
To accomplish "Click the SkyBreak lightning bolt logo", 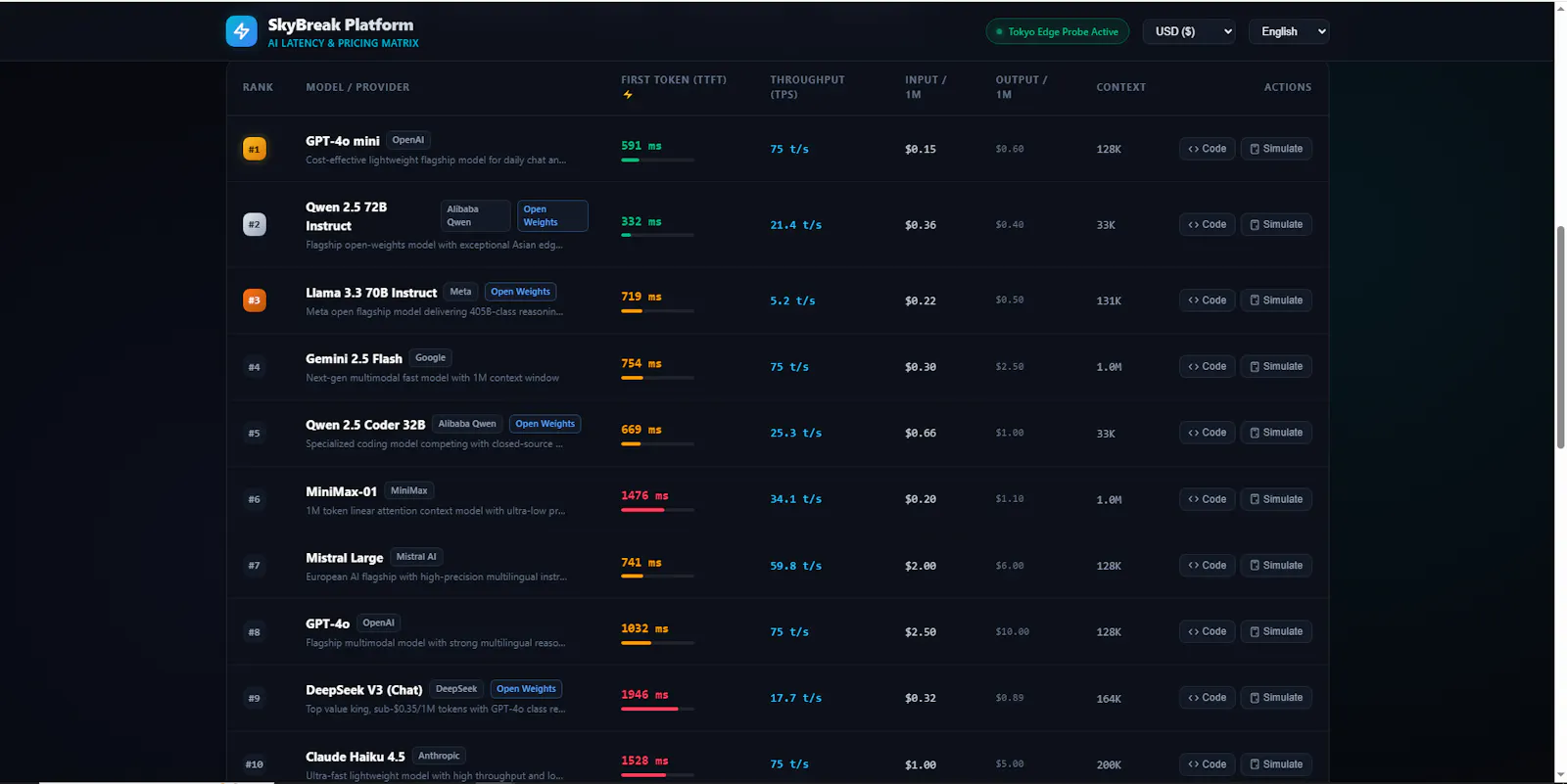I will click(241, 31).
